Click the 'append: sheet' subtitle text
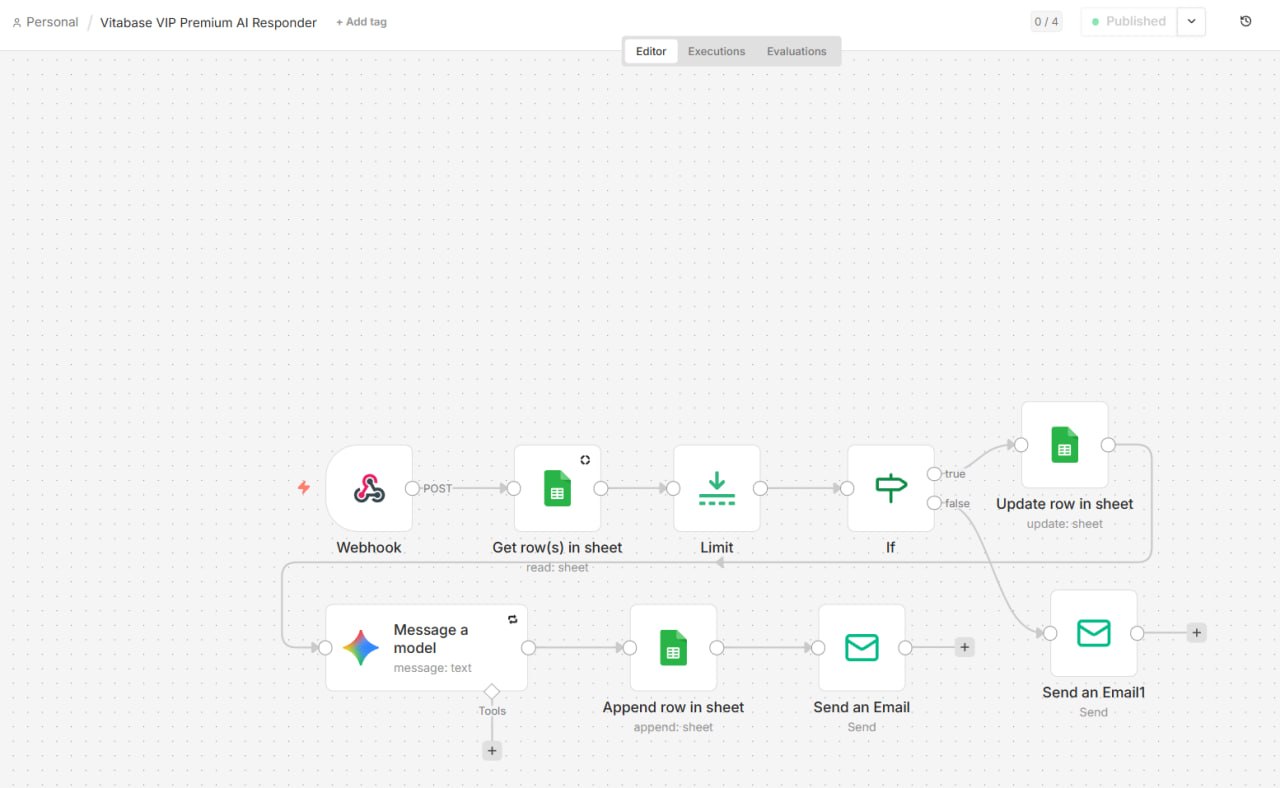Image resolution: width=1280 pixels, height=788 pixels. coord(673,727)
